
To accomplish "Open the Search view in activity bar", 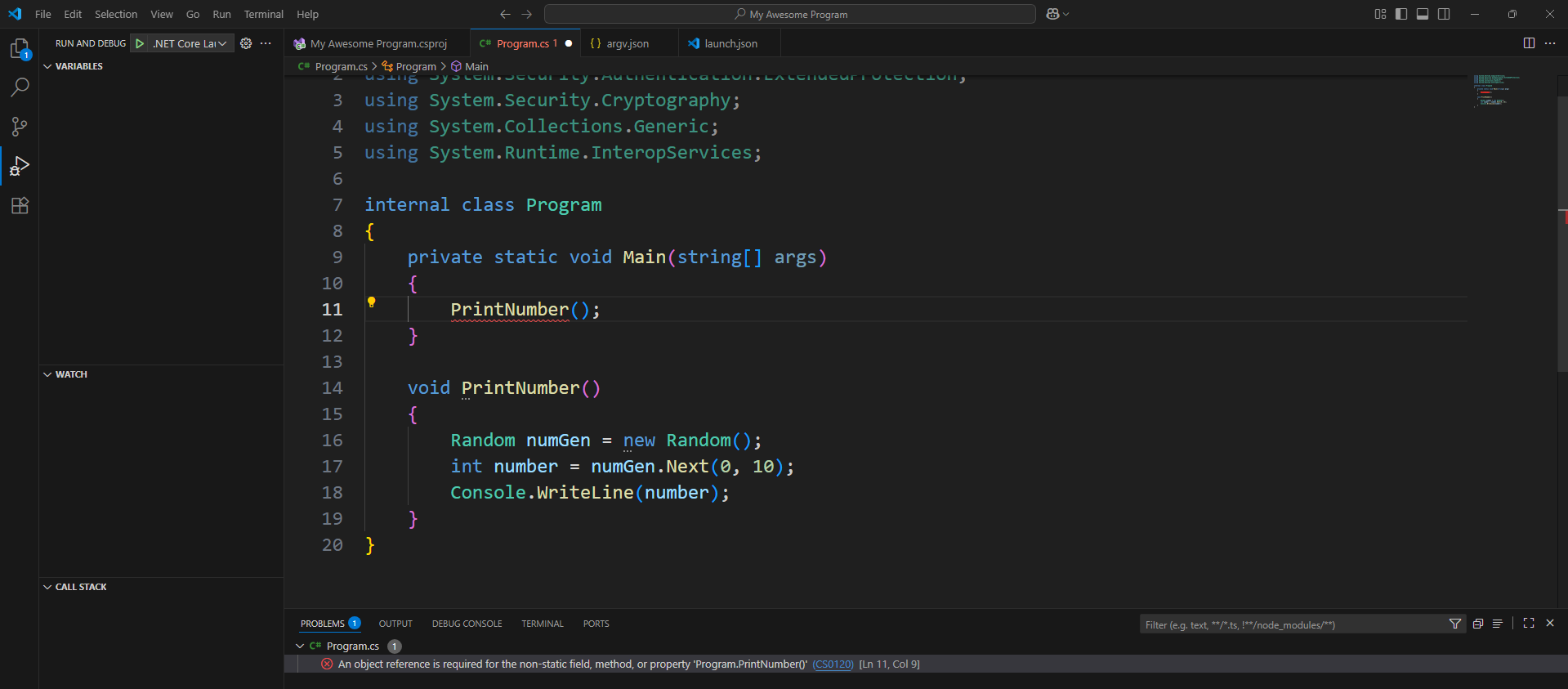I will [20, 87].
